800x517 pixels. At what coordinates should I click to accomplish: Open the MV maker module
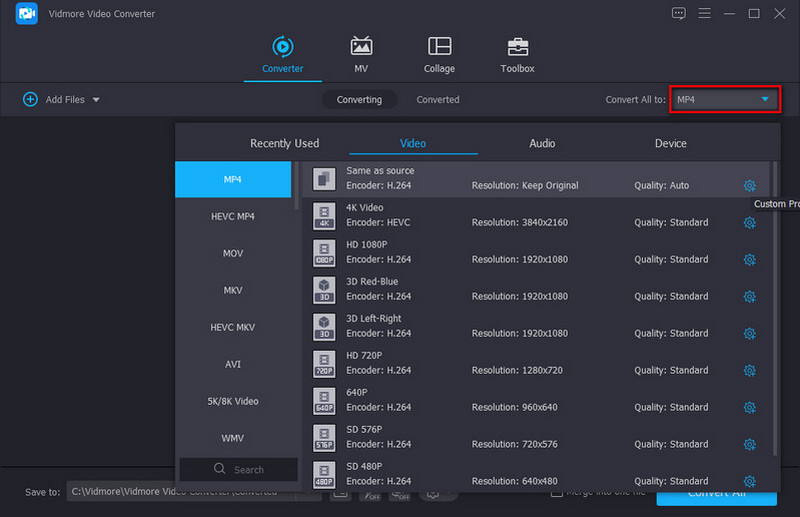point(361,55)
